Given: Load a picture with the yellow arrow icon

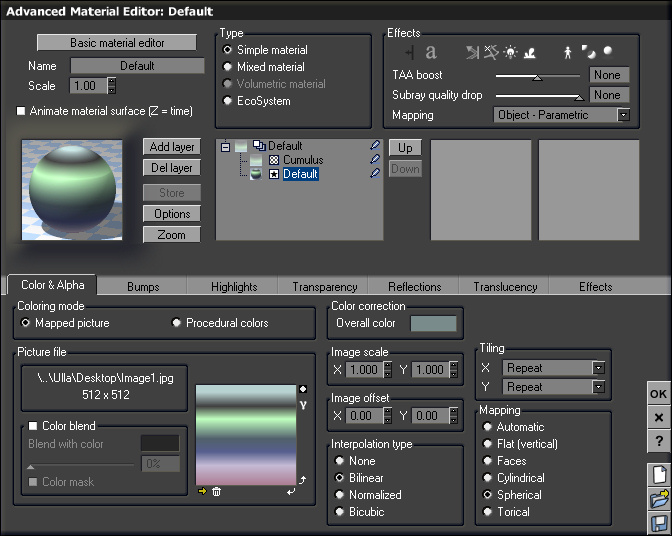Looking at the screenshot, I should point(202,491).
